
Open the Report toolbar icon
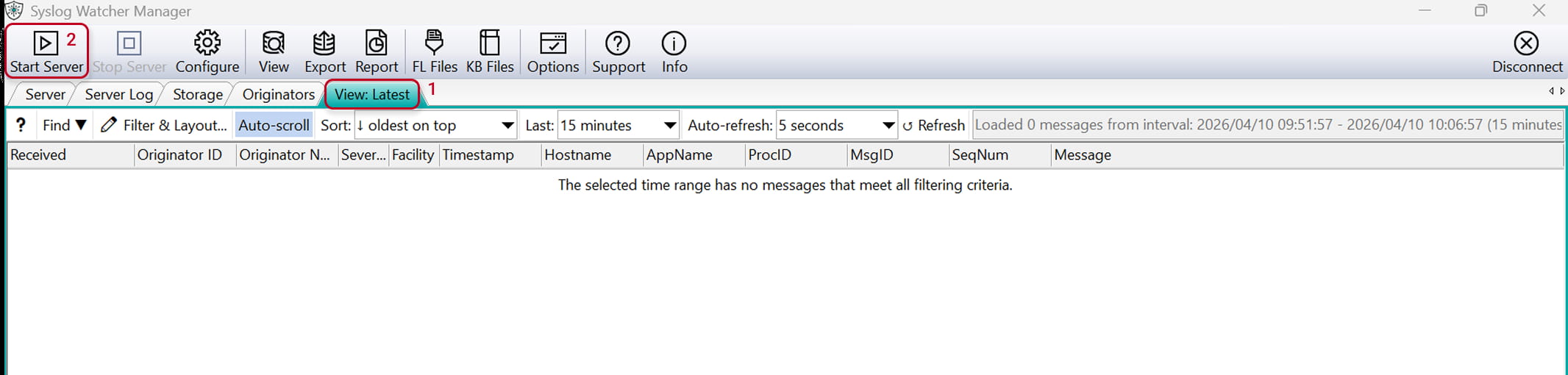click(377, 43)
